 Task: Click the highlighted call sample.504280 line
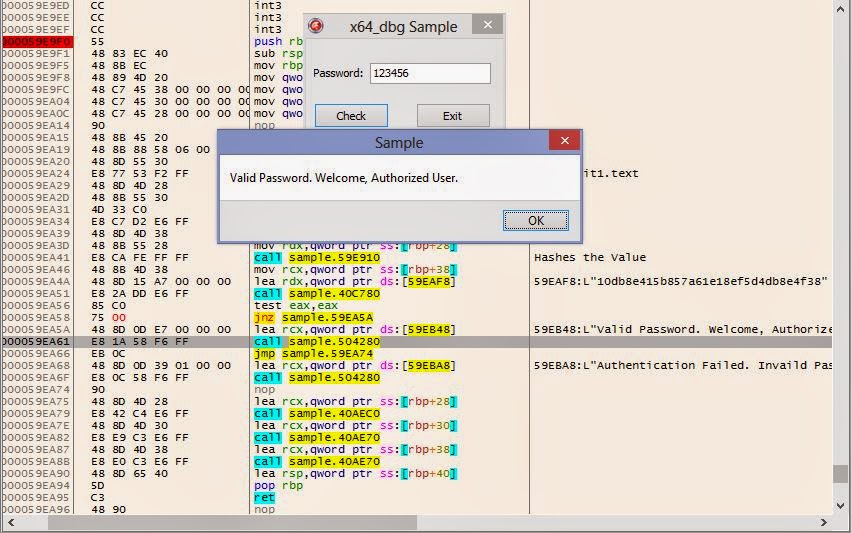click(x=314, y=341)
